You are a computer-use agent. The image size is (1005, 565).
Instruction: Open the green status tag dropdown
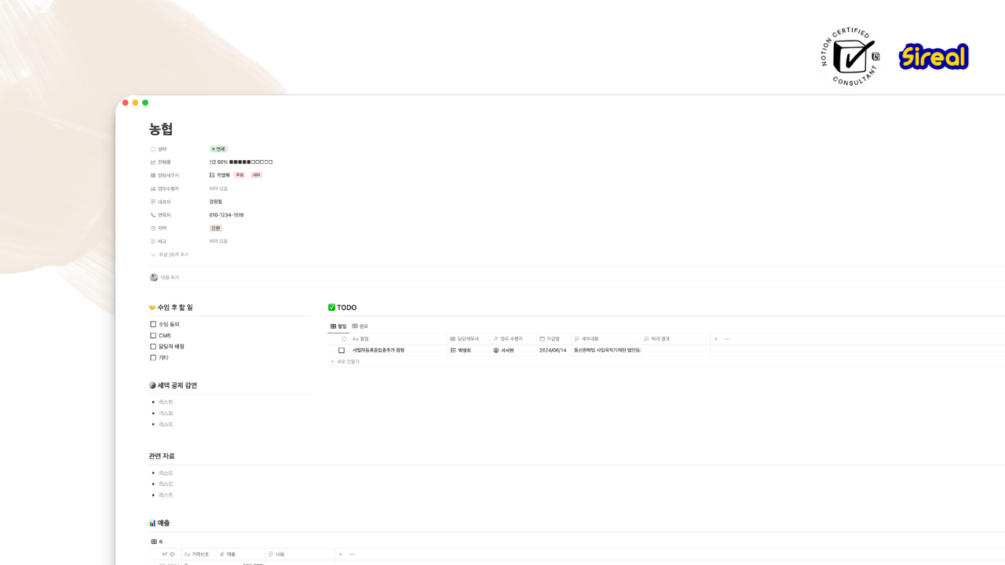pos(219,149)
